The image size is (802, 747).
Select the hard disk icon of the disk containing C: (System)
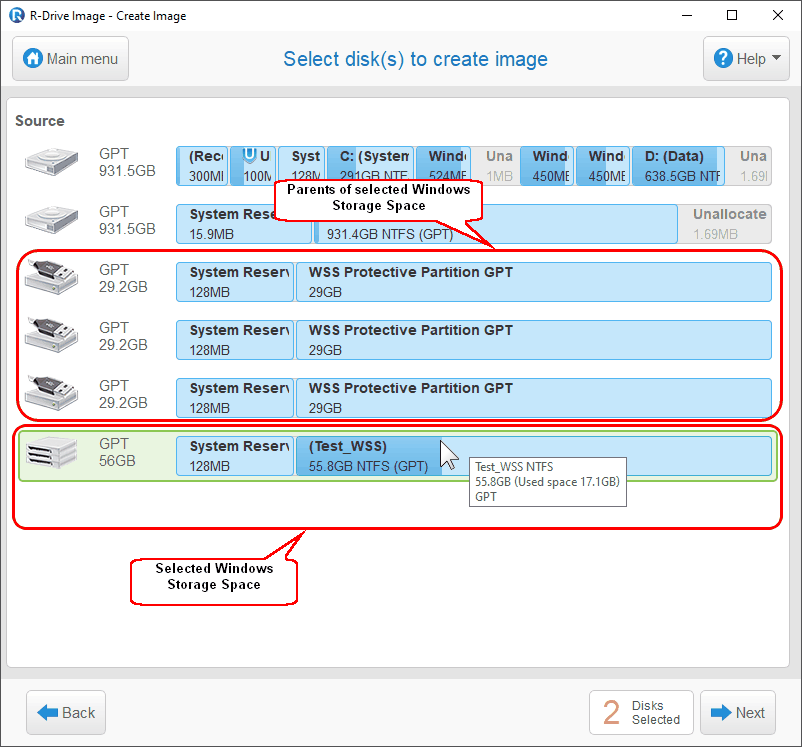coord(52,162)
